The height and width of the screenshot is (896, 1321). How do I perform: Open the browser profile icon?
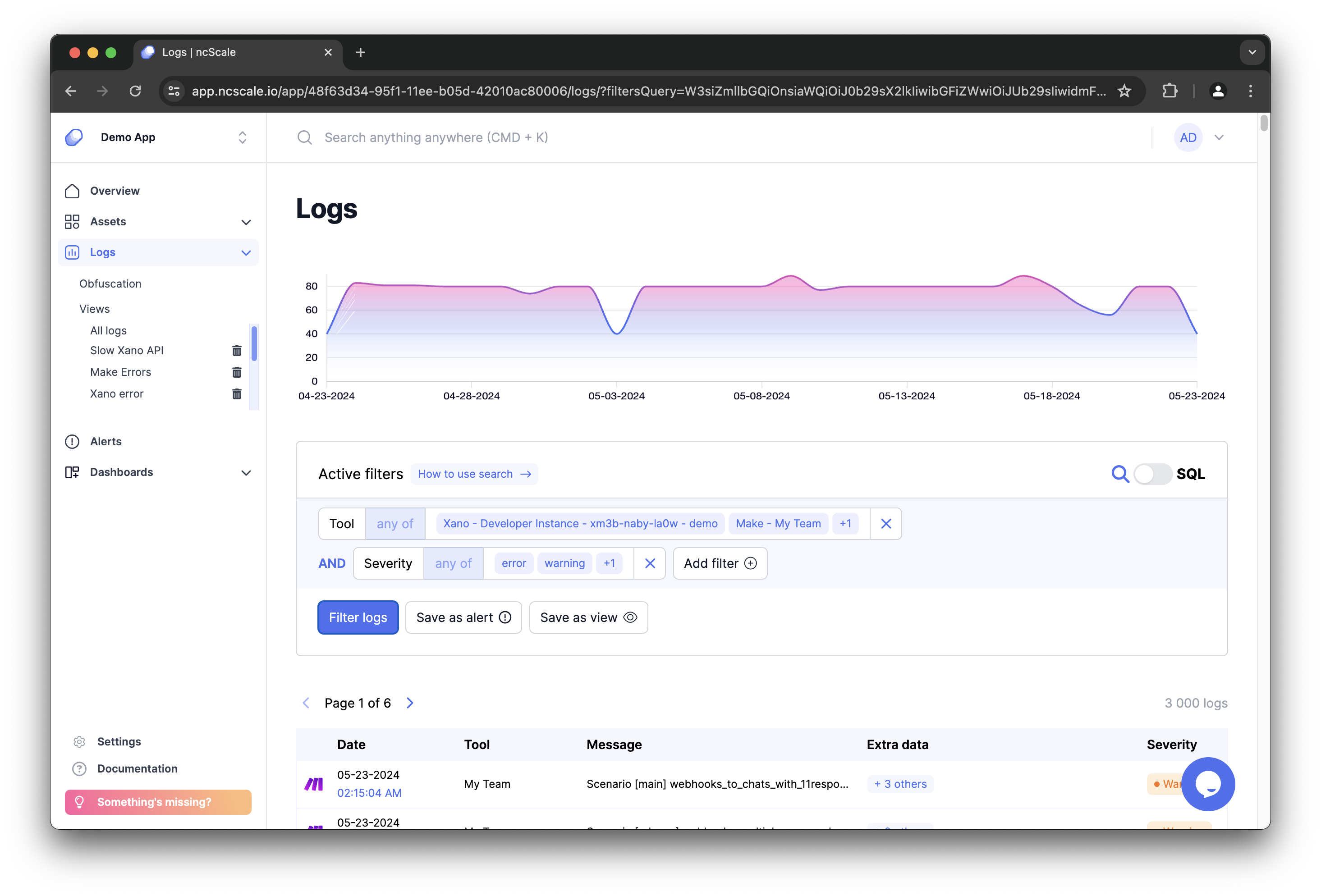click(x=1218, y=91)
